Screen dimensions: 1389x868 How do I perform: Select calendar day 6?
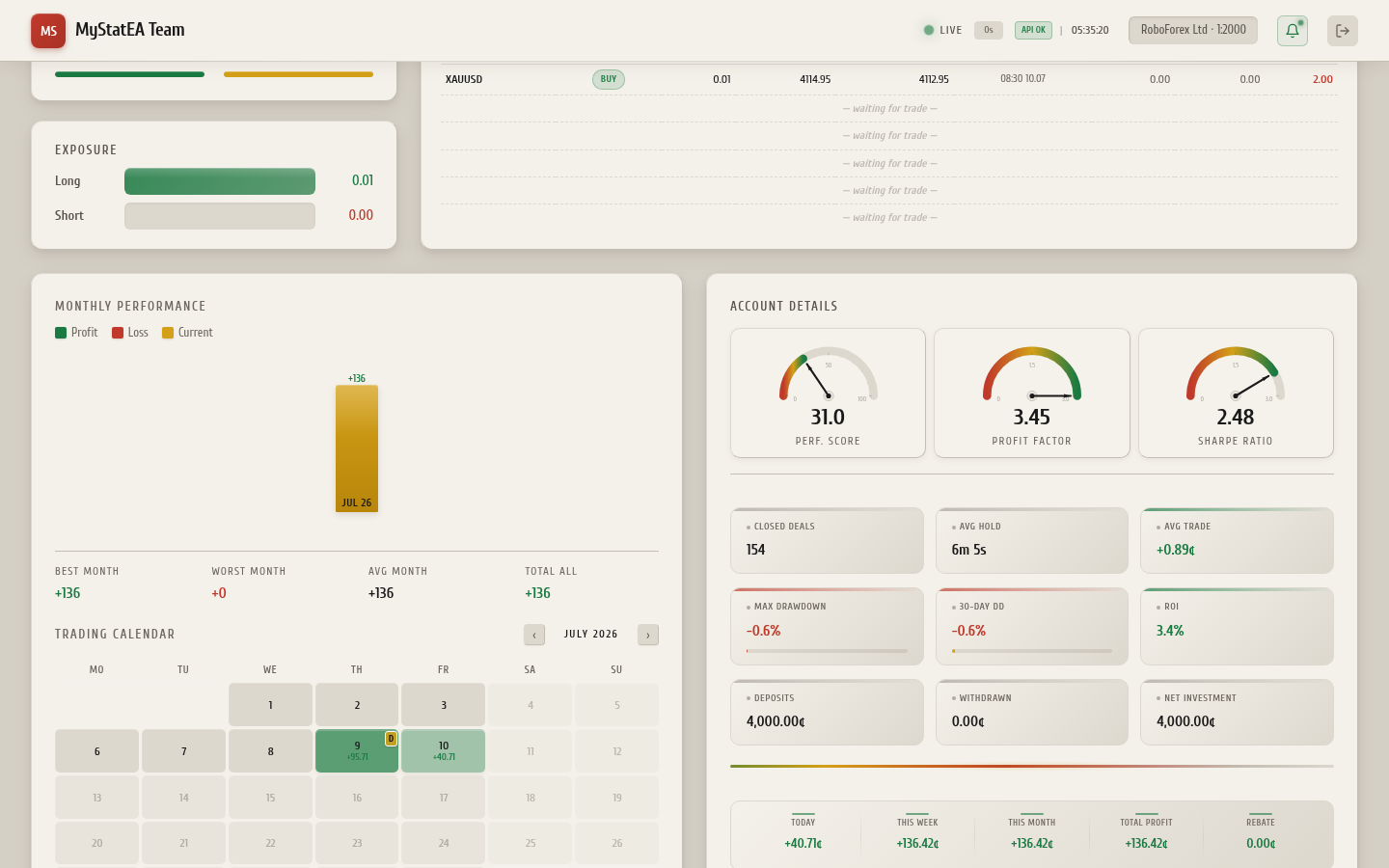tap(96, 750)
